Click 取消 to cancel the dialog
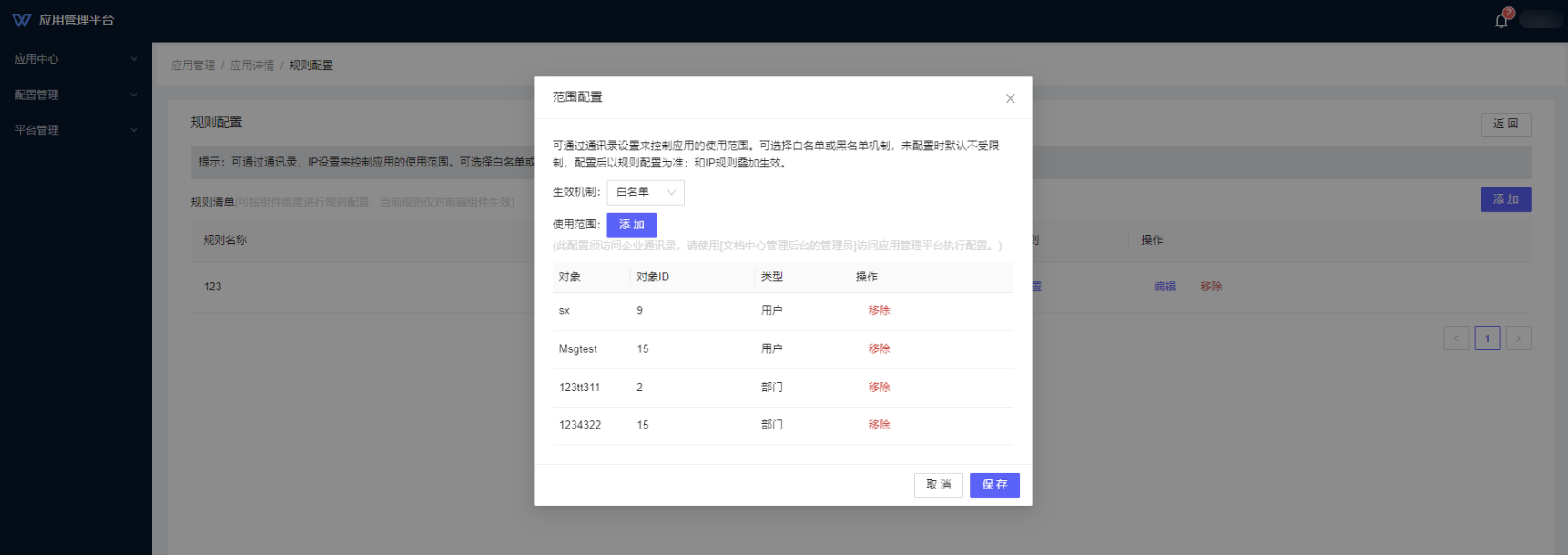This screenshot has height=555, width=1568. [938, 485]
